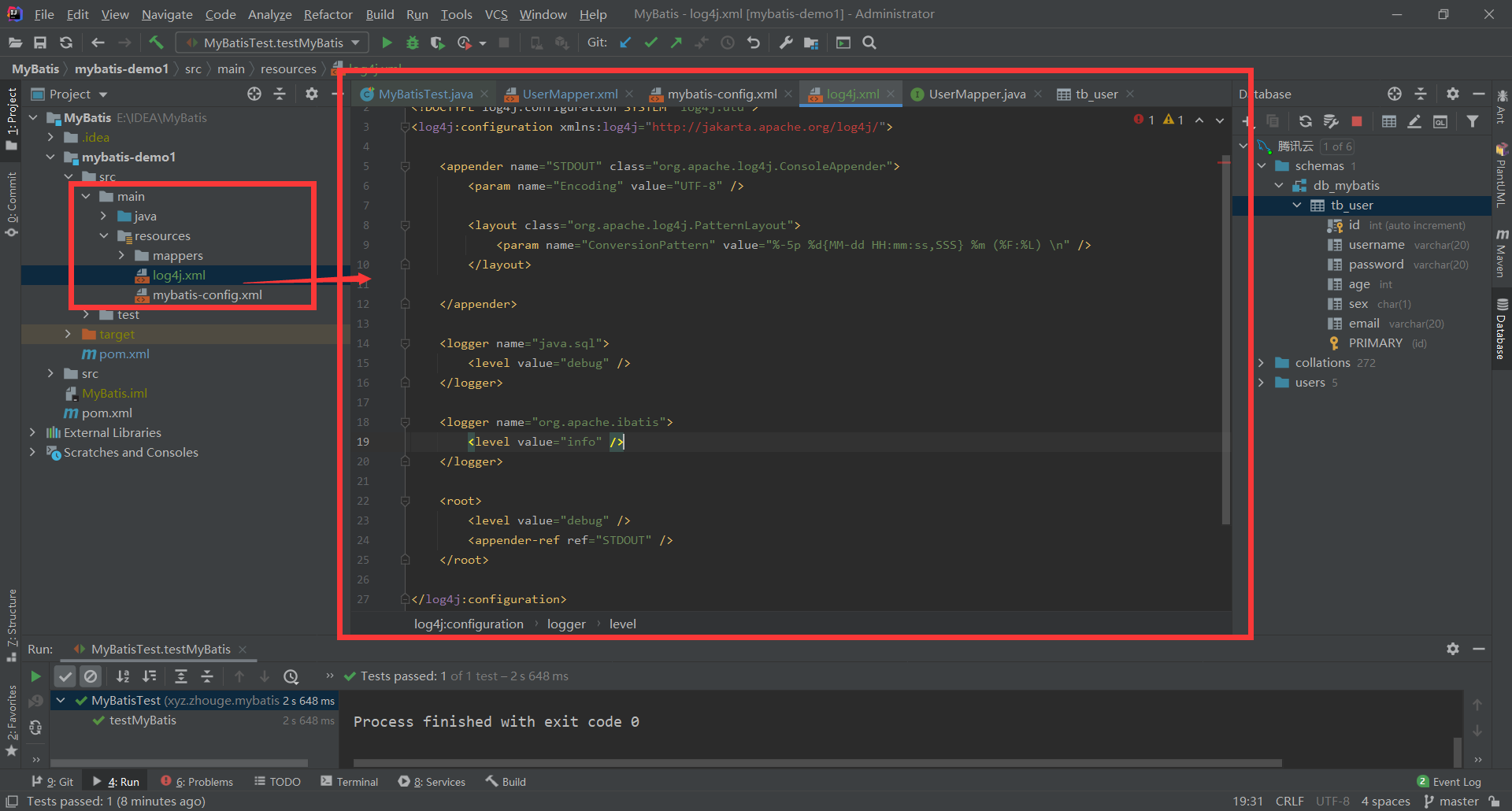Open the Database panel gear settings
The image size is (1512, 811).
point(1453,94)
